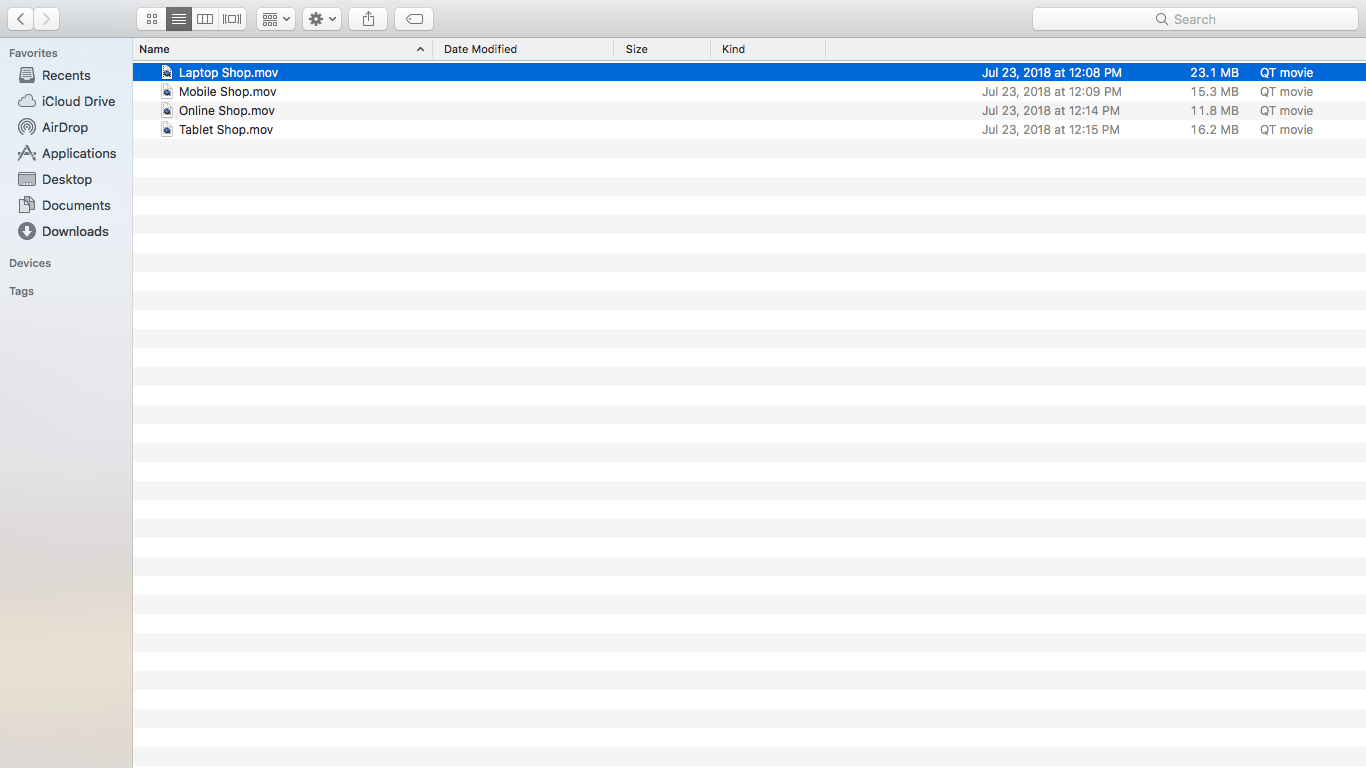Sort by the Size column header

click(663, 49)
